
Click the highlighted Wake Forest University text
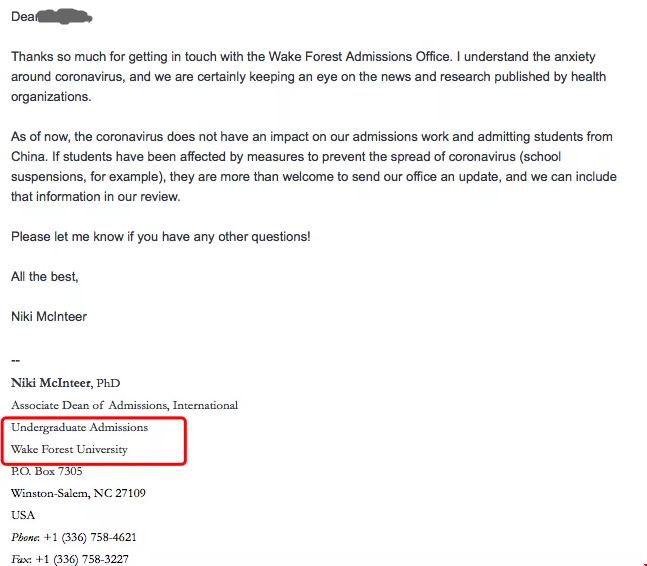(69, 449)
